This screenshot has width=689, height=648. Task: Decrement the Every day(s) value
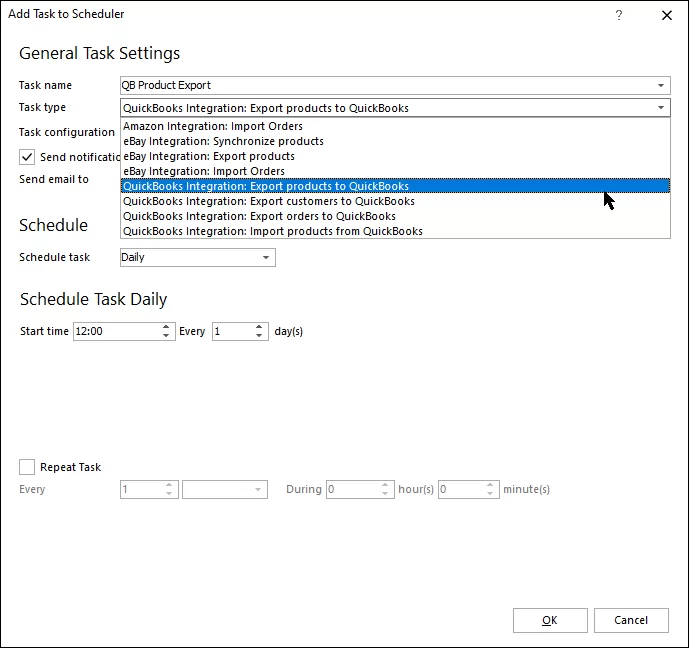pyautogui.click(x=260, y=336)
